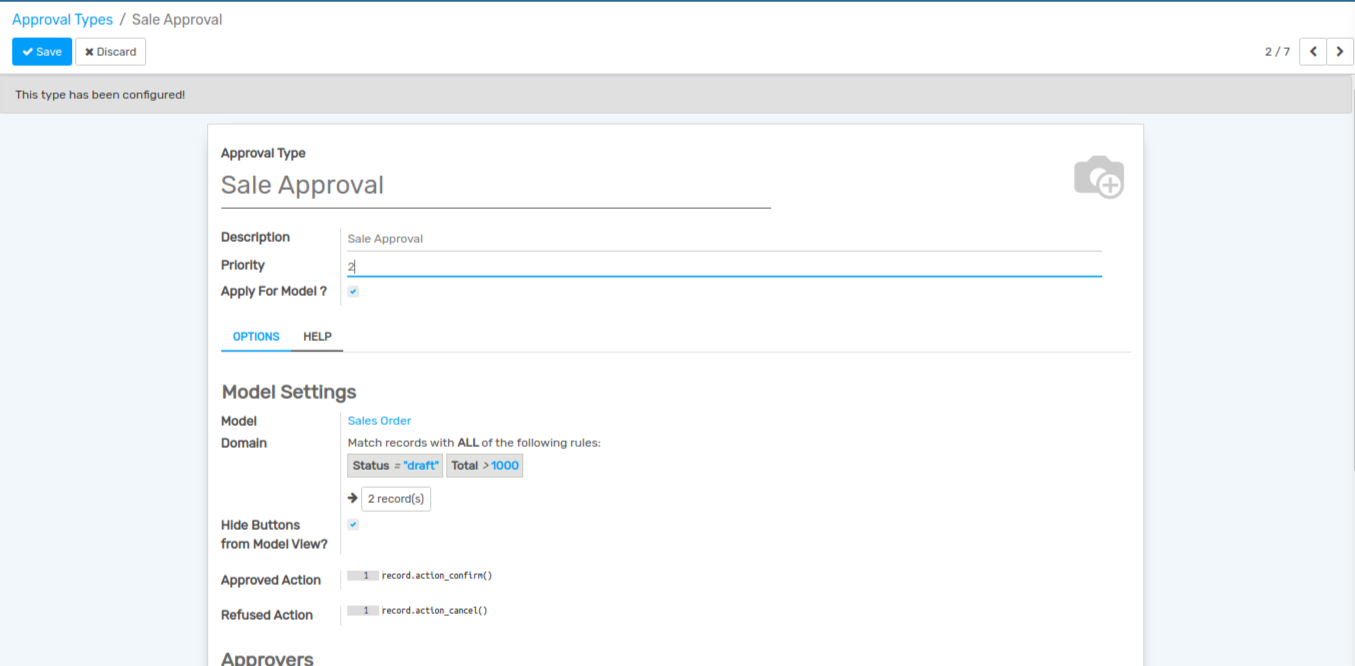Click Save button with checkmark
This screenshot has height=666, width=1355.
(x=42, y=52)
